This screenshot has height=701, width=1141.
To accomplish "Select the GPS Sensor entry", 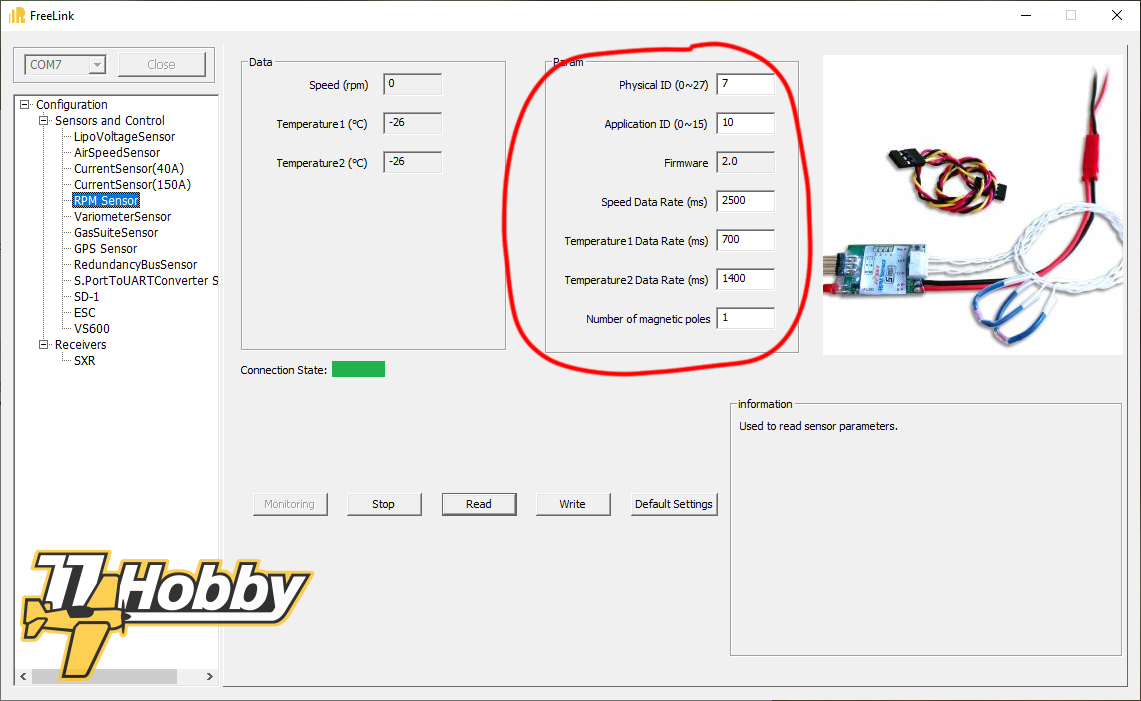I will pos(104,248).
